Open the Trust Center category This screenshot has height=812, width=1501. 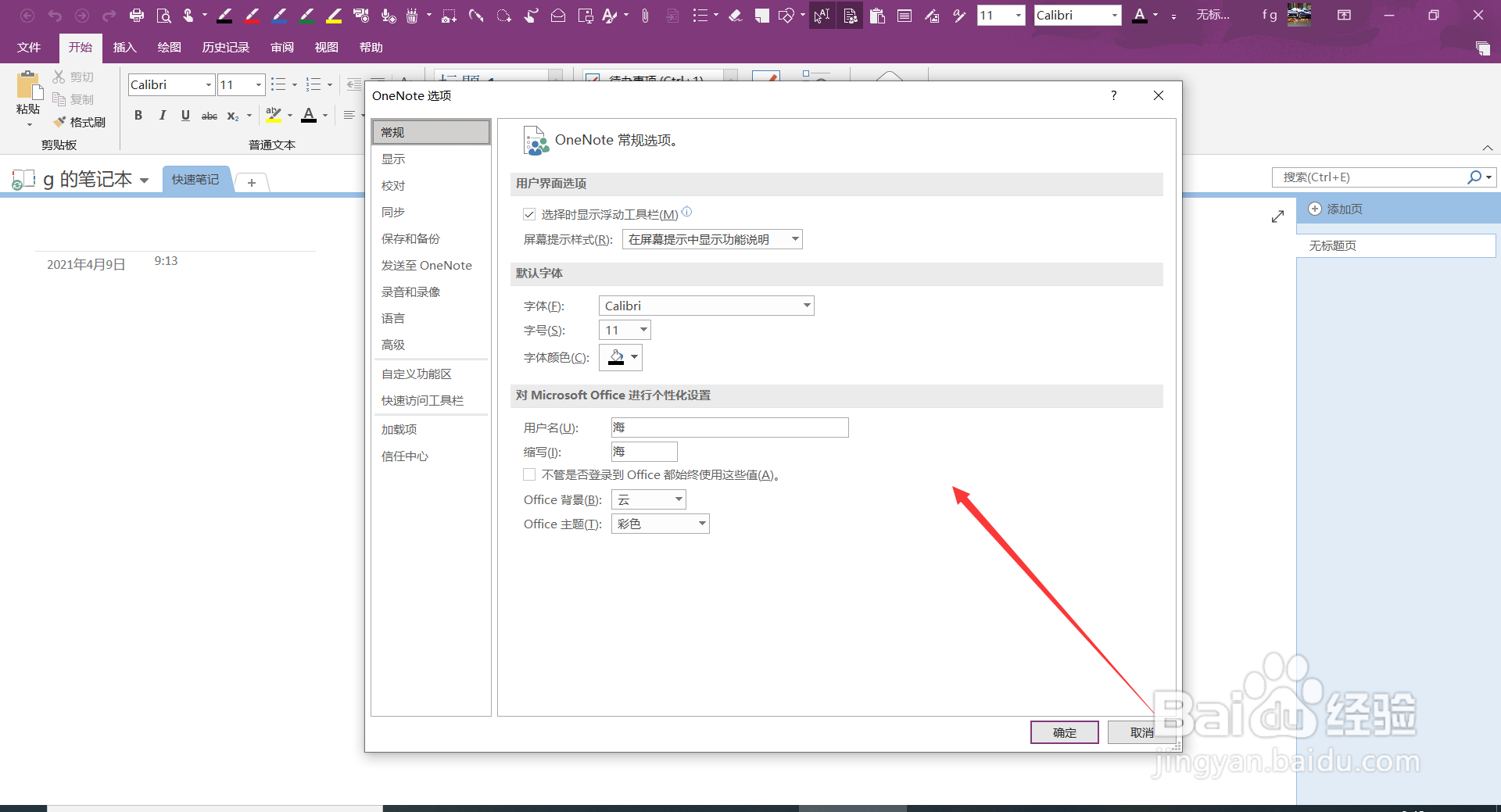coord(431,456)
